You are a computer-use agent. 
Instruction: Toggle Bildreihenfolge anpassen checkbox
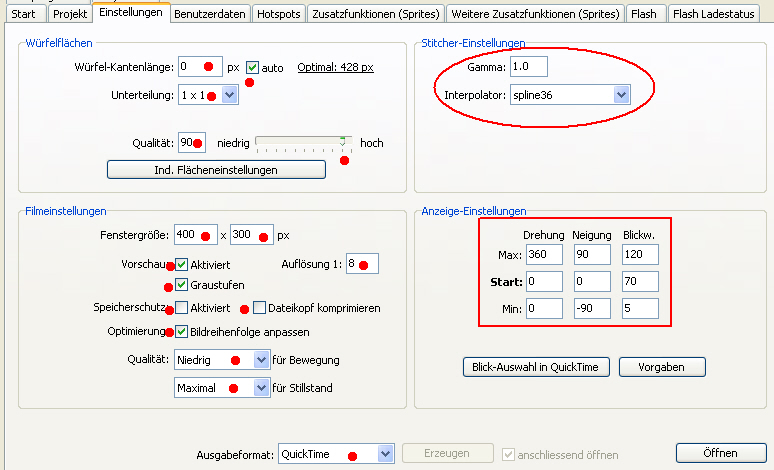tap(181, 331)
